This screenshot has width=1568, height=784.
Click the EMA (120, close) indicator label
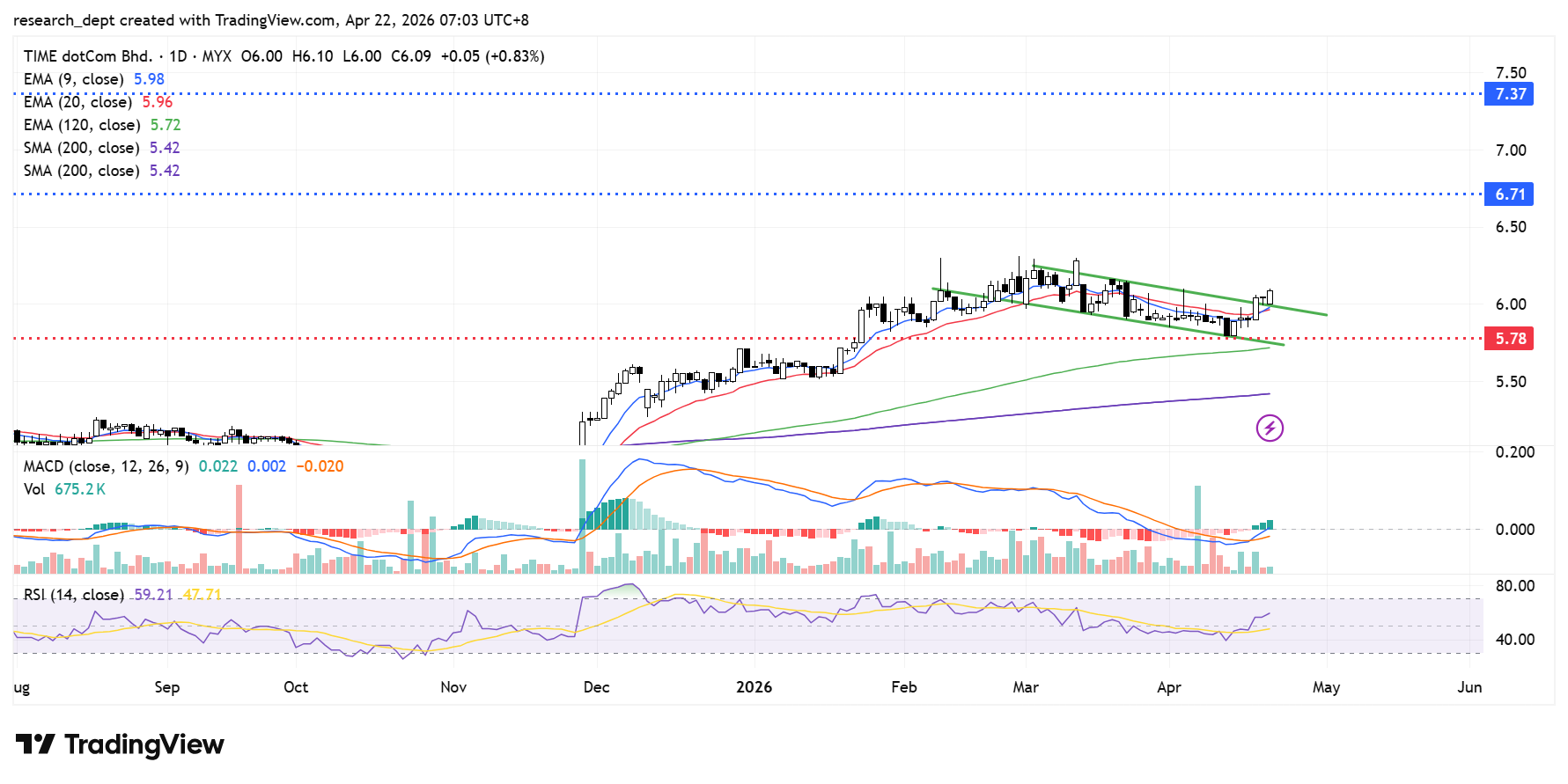pyautogui.click(x=81, y=125)
